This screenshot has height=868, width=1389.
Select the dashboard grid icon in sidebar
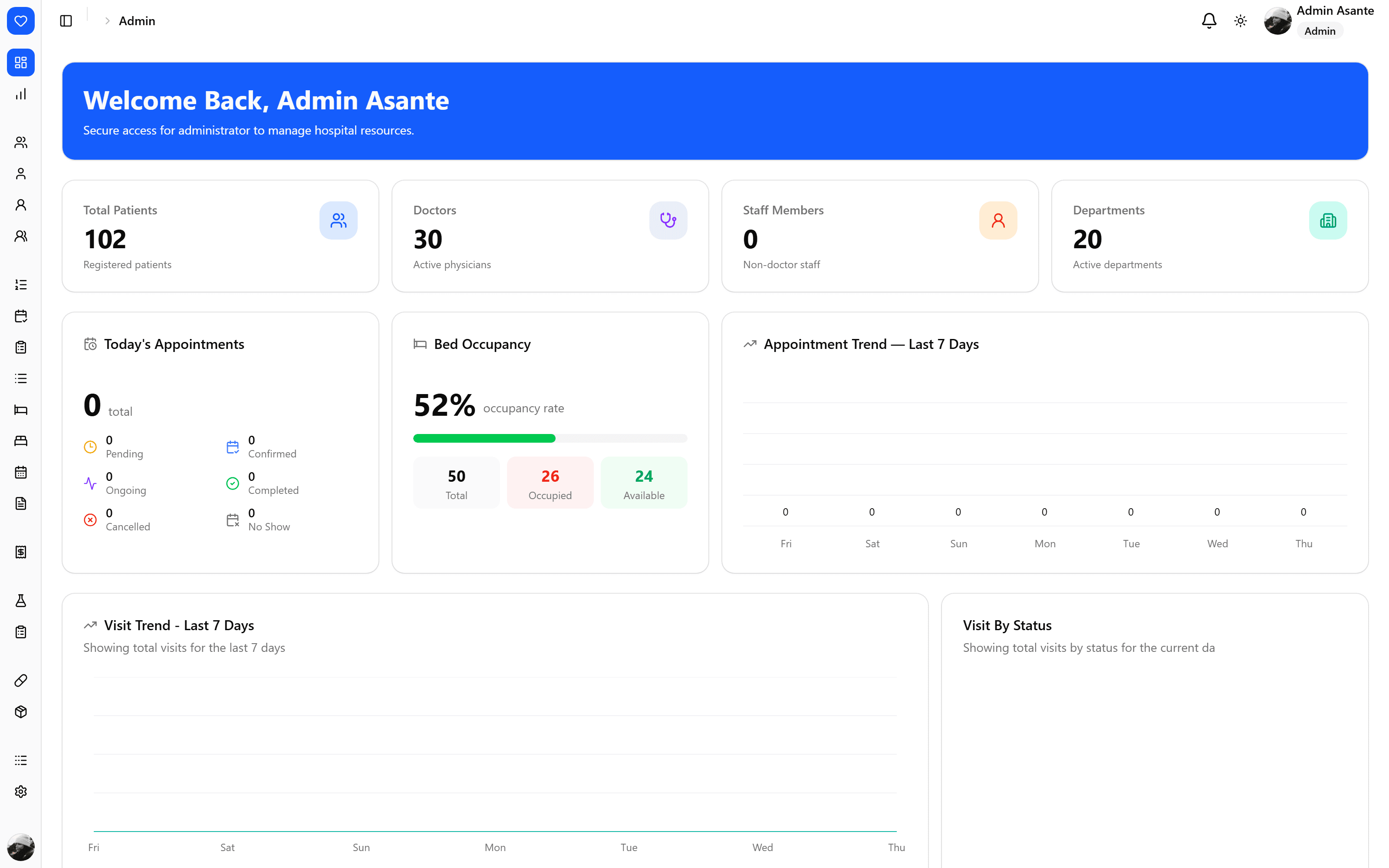[x=21, y=62]
